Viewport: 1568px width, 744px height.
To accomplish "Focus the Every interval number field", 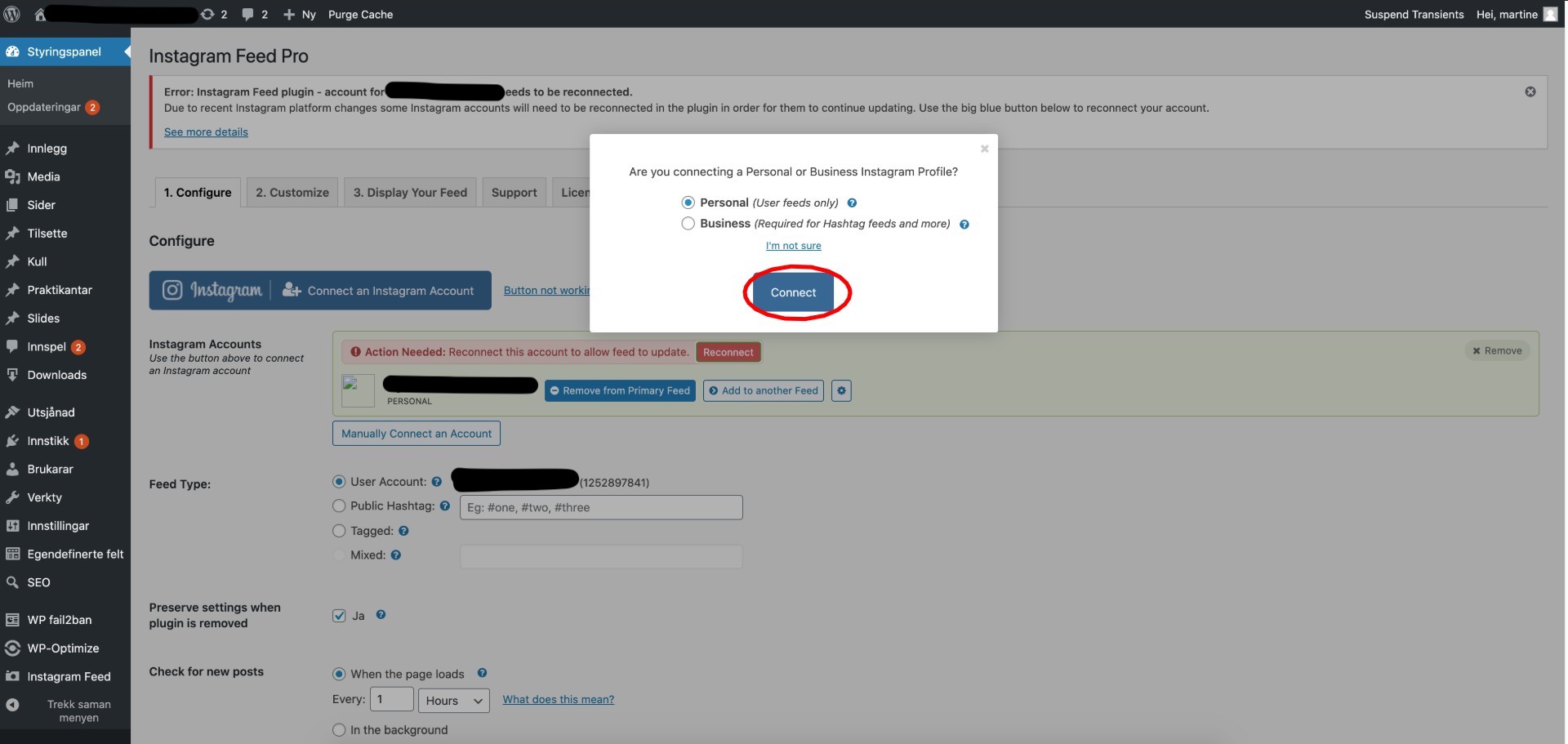I will (x=392, y=699).
